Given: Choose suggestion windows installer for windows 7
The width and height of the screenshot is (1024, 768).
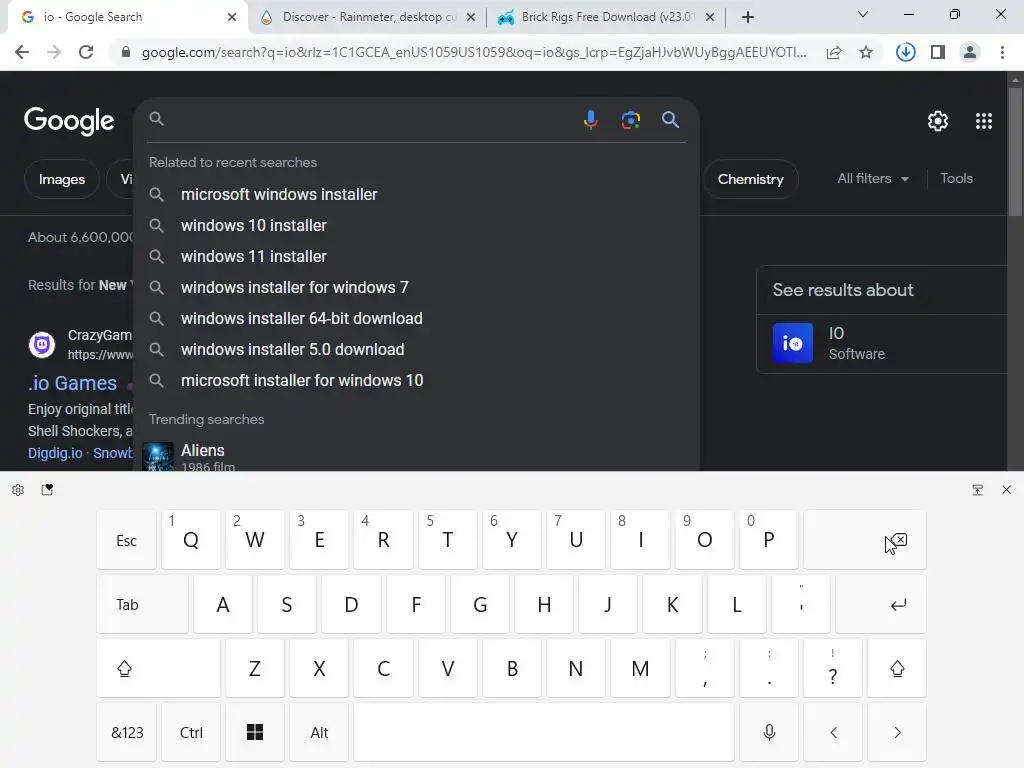Looking at the screenshot, I should 416,287.
